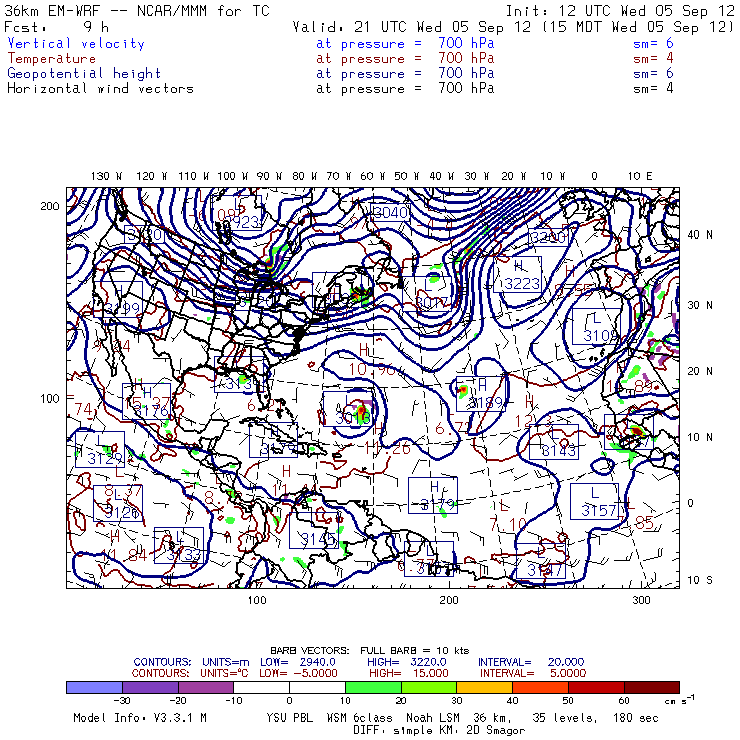Click the 'HIGH= 3220.0' contour value

coord(407,662)
